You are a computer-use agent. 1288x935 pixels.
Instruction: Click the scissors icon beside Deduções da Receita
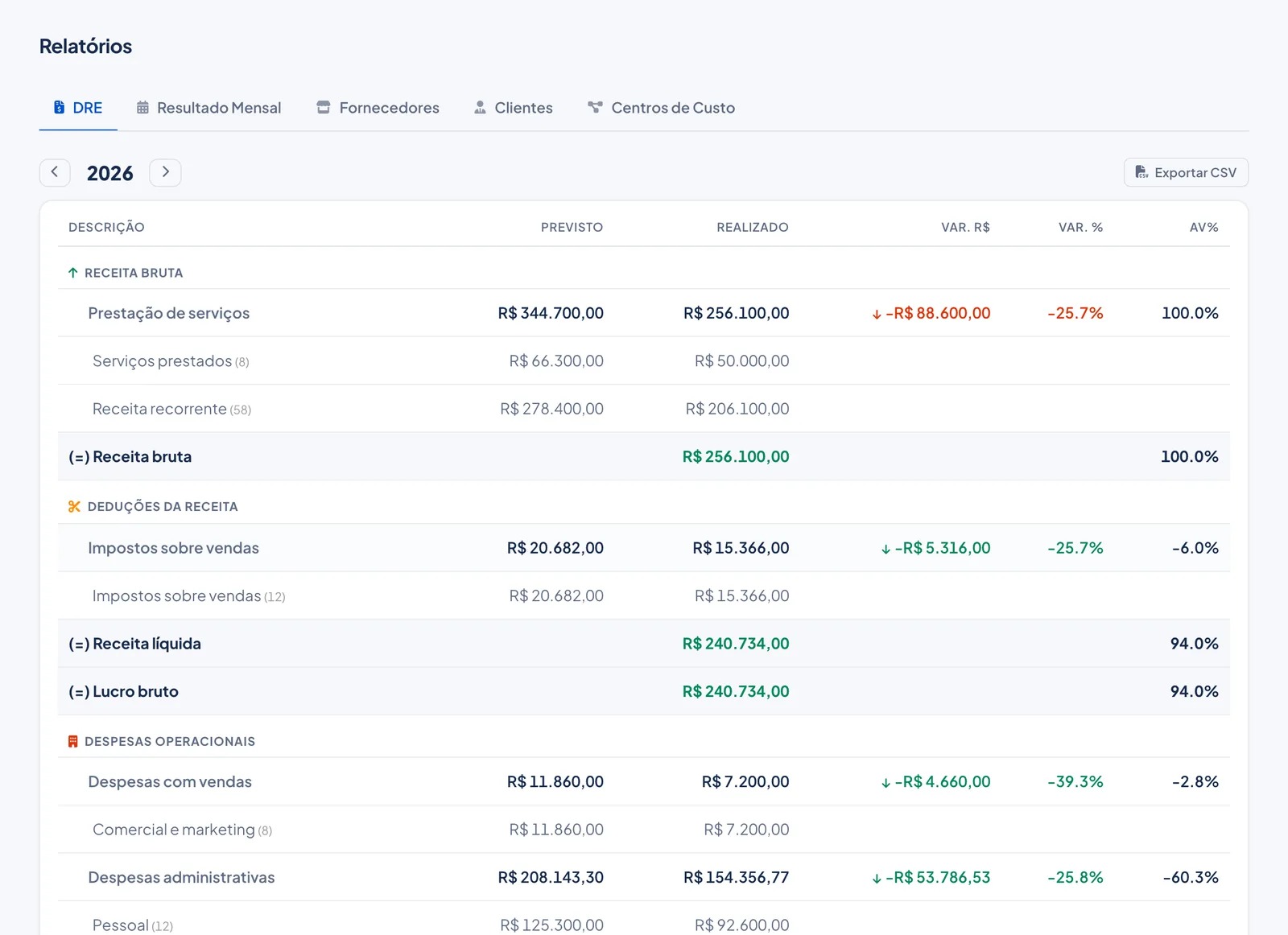pyautogui.click(x=74, y=506)
